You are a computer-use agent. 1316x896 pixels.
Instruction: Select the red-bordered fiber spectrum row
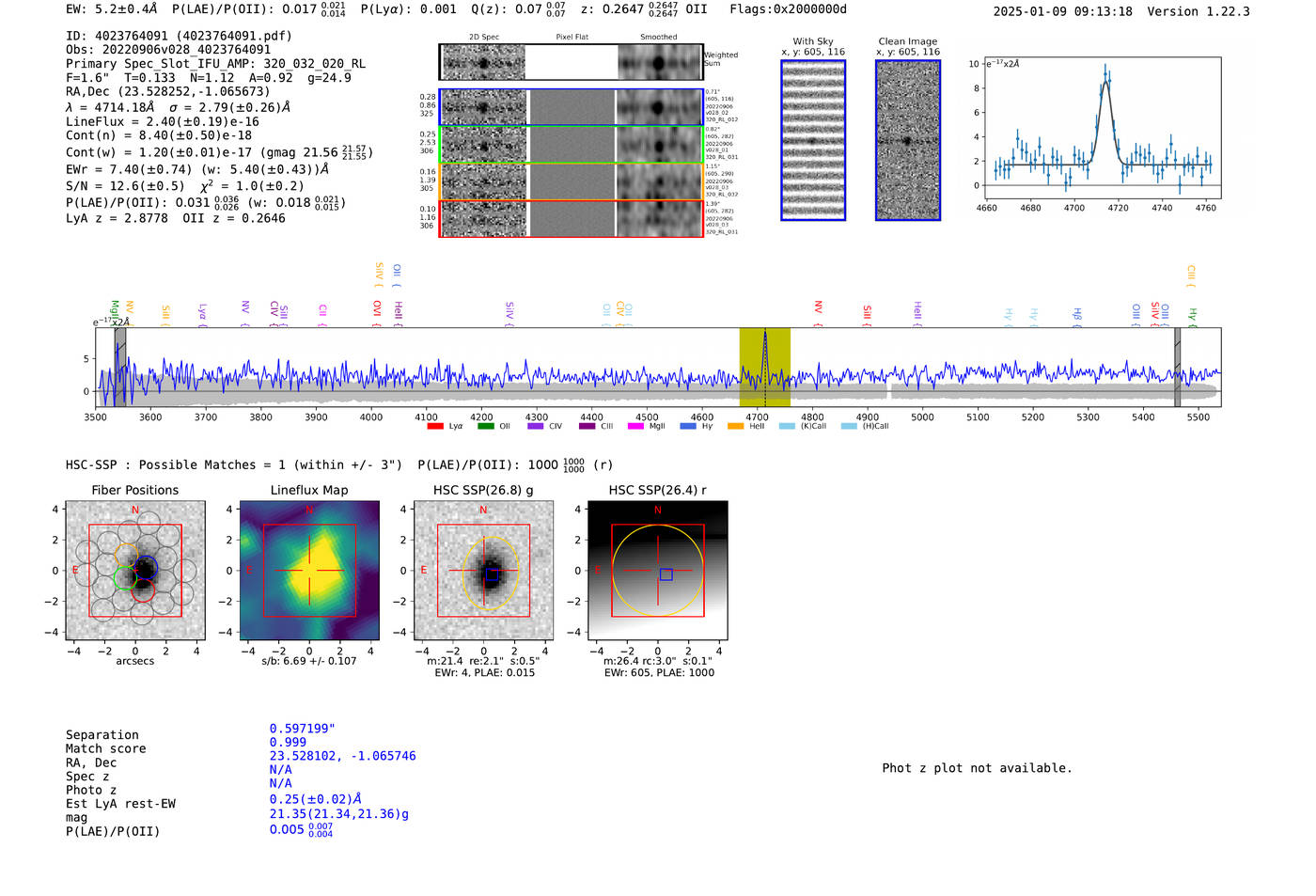[x=571, y=219]
